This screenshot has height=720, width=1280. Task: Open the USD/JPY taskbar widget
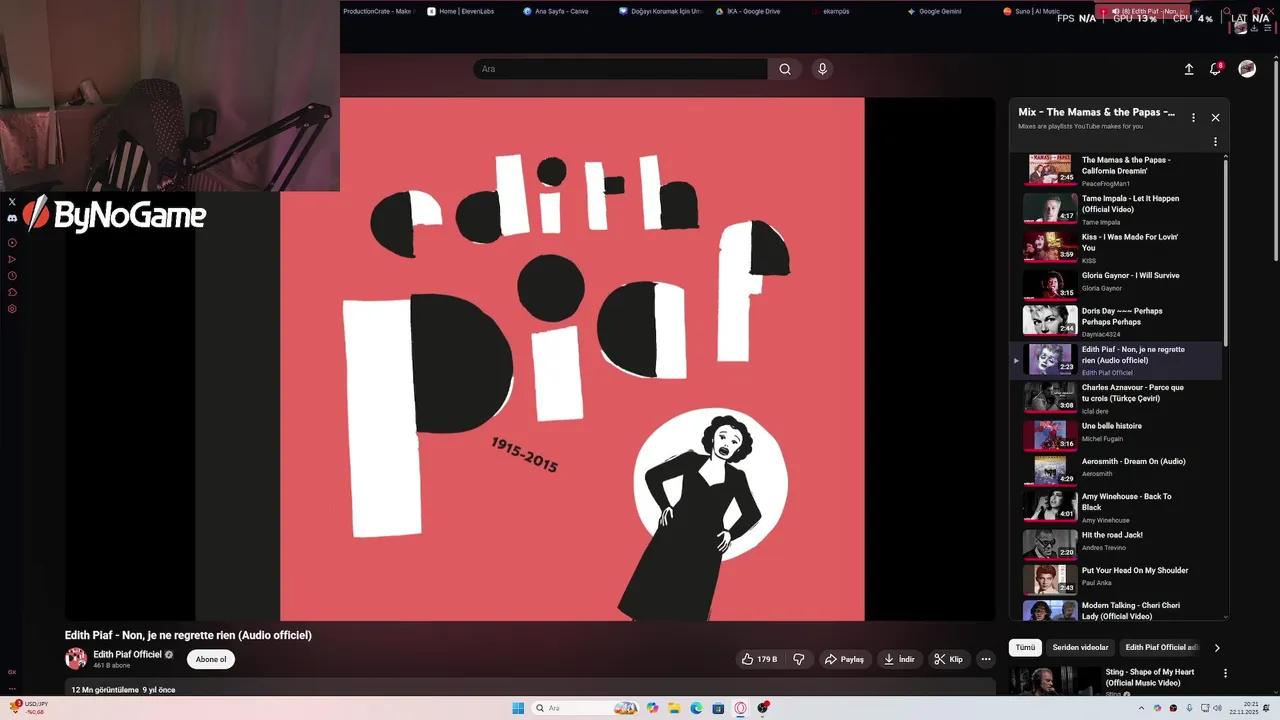(29, 708)
